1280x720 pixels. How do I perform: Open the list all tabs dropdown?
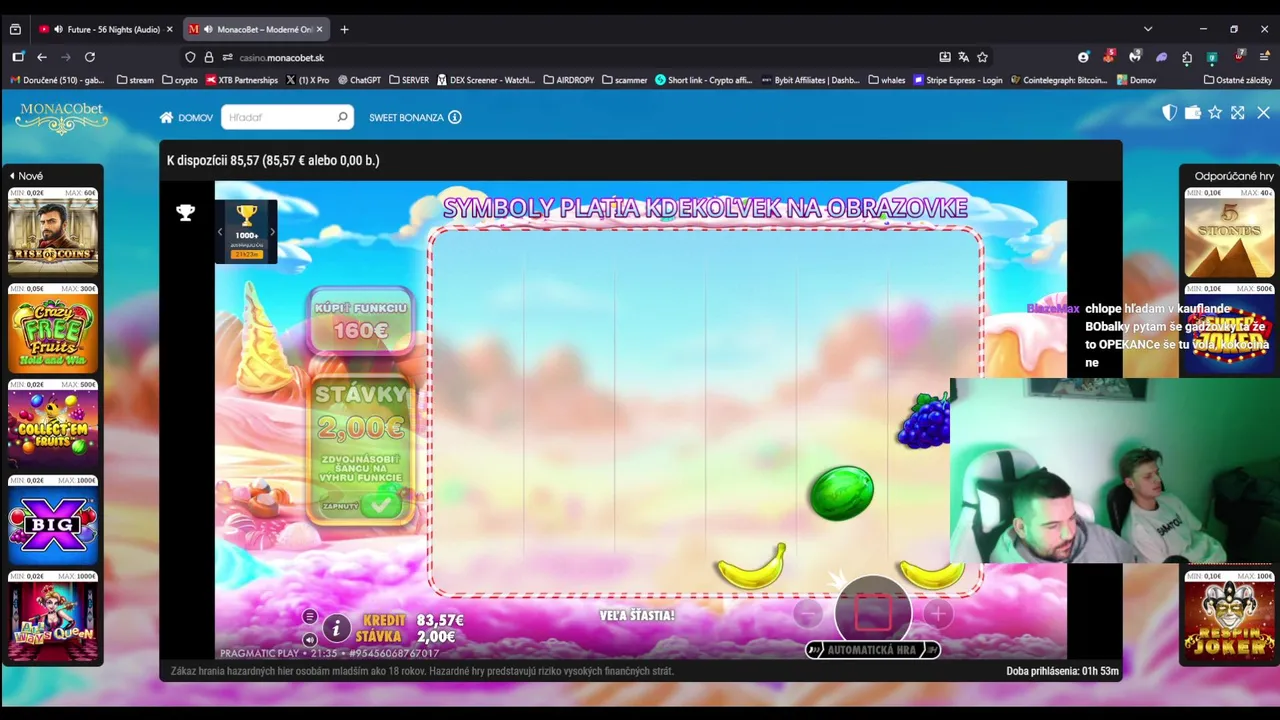(1148, 29)
